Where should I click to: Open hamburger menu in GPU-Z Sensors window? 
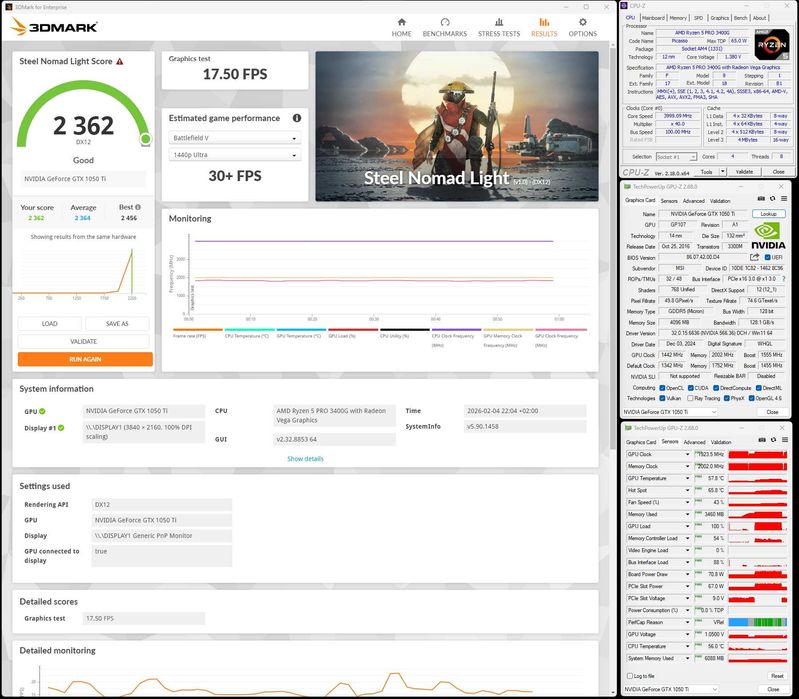(783, 441)
